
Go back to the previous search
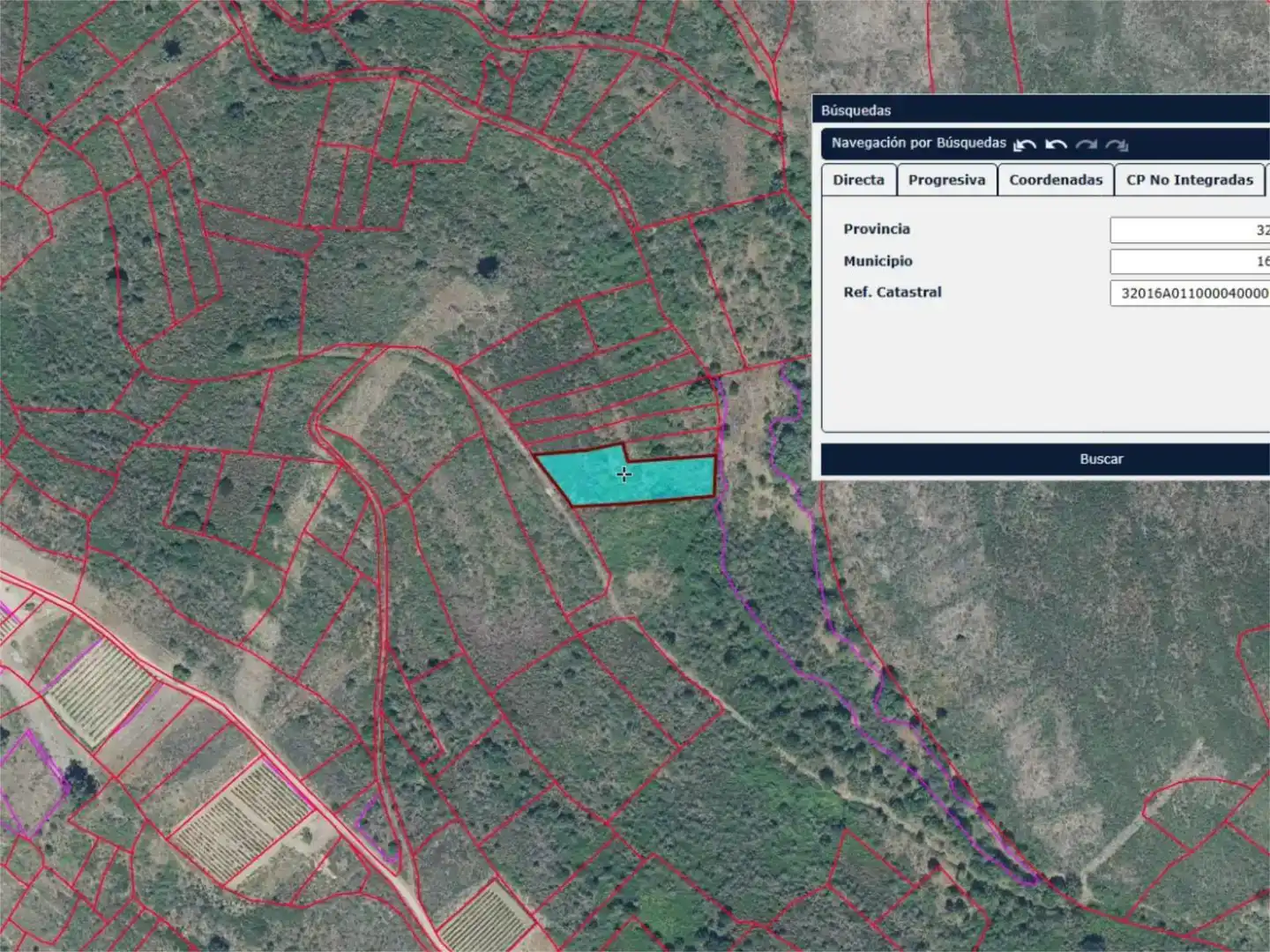[1056, 145]
